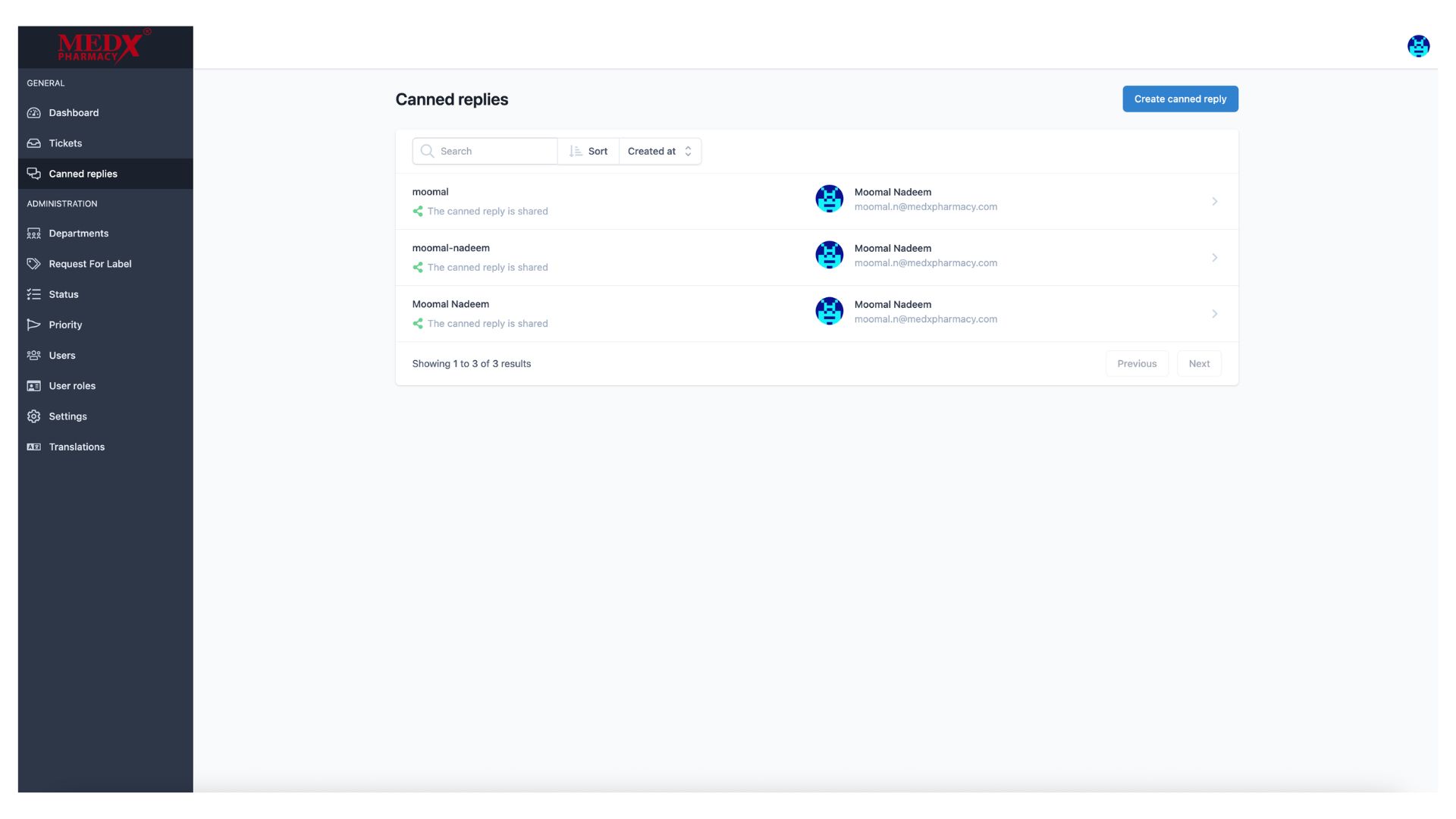Click the User roles ID card icon
The image size is (1456, 819).
coord(33,386)
